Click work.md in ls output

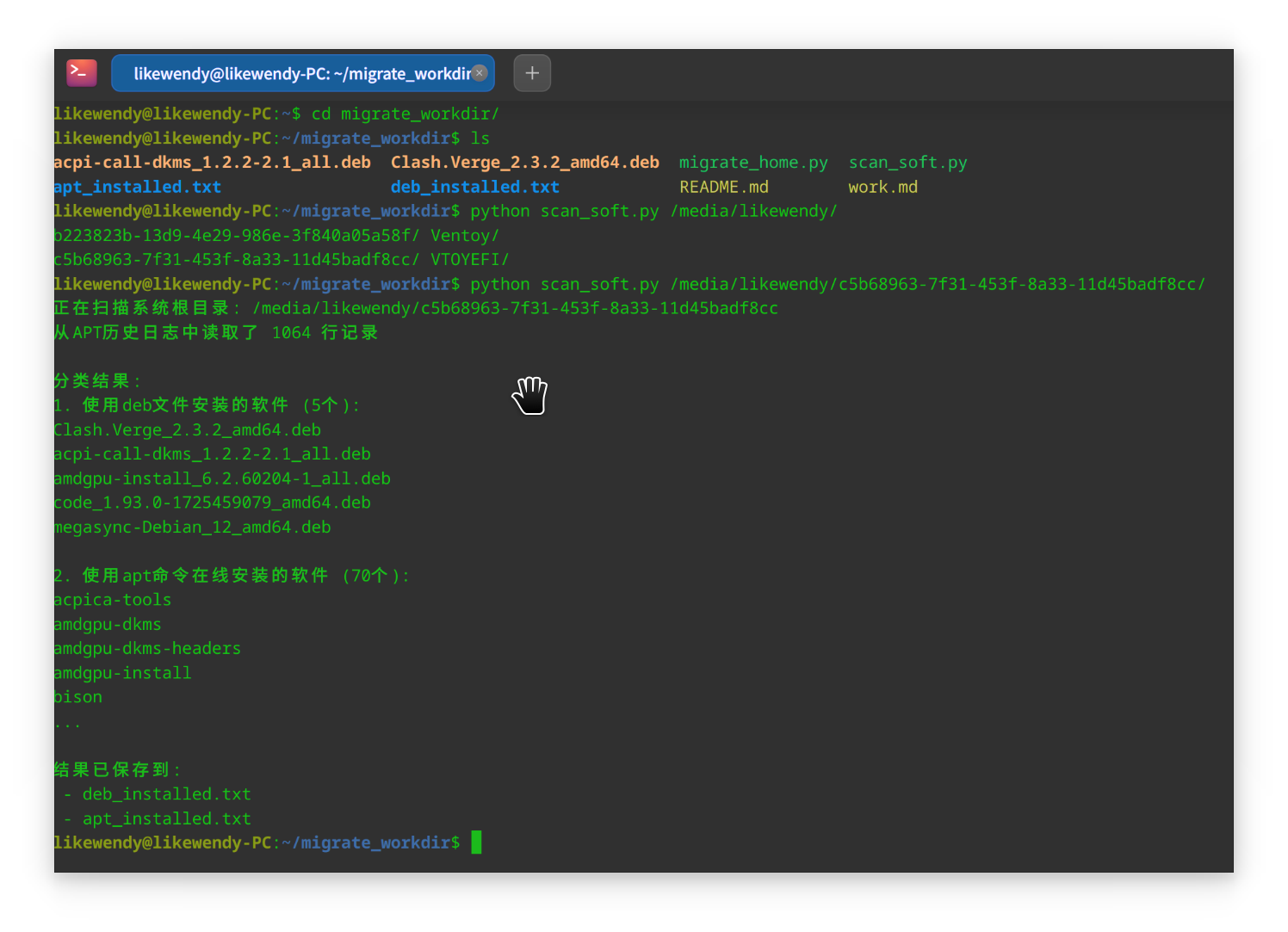click(x=882, y=187)
